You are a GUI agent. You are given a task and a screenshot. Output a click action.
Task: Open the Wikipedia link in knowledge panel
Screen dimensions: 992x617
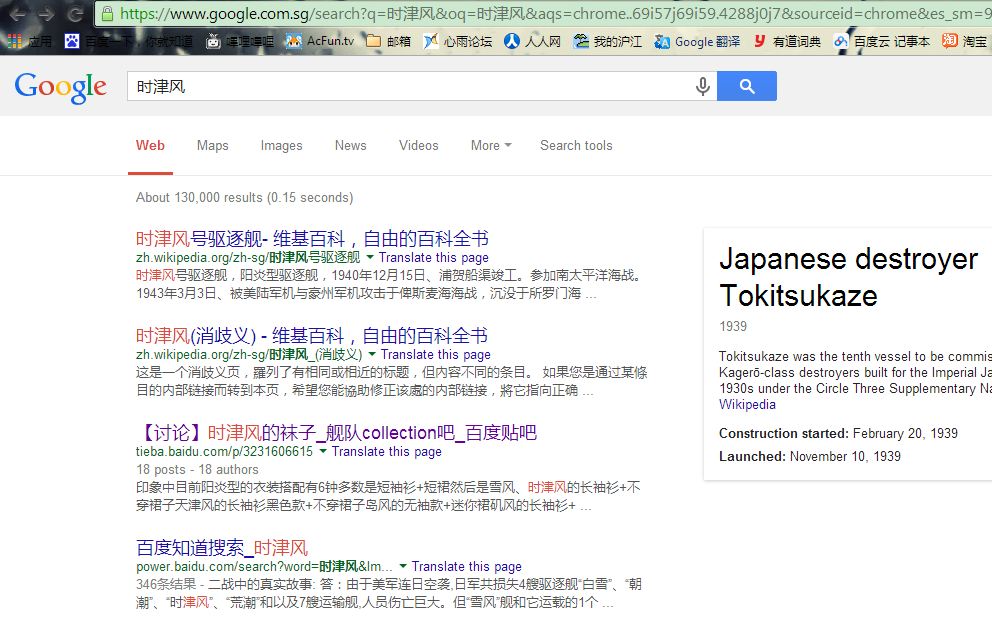(x=747, y=404)
